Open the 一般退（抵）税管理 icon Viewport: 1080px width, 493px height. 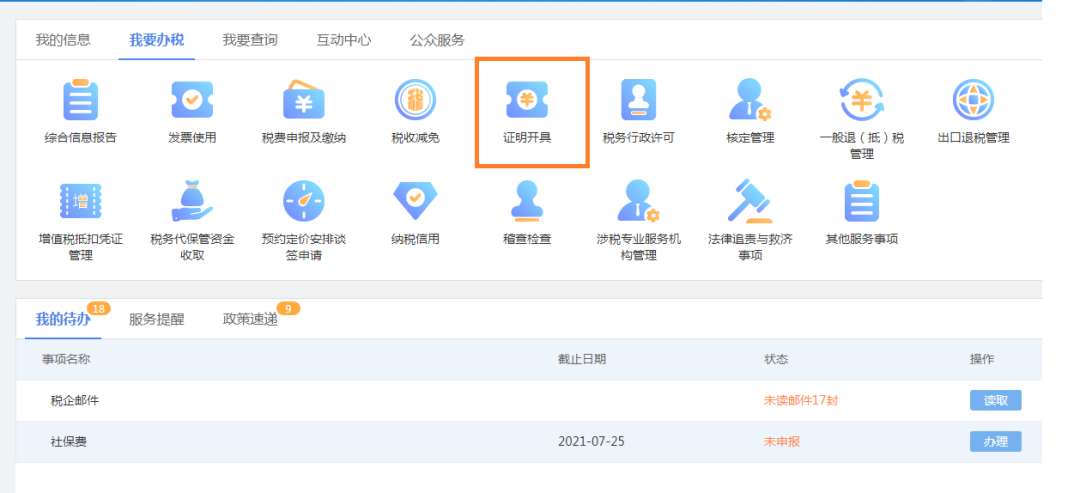click(862, 101)
